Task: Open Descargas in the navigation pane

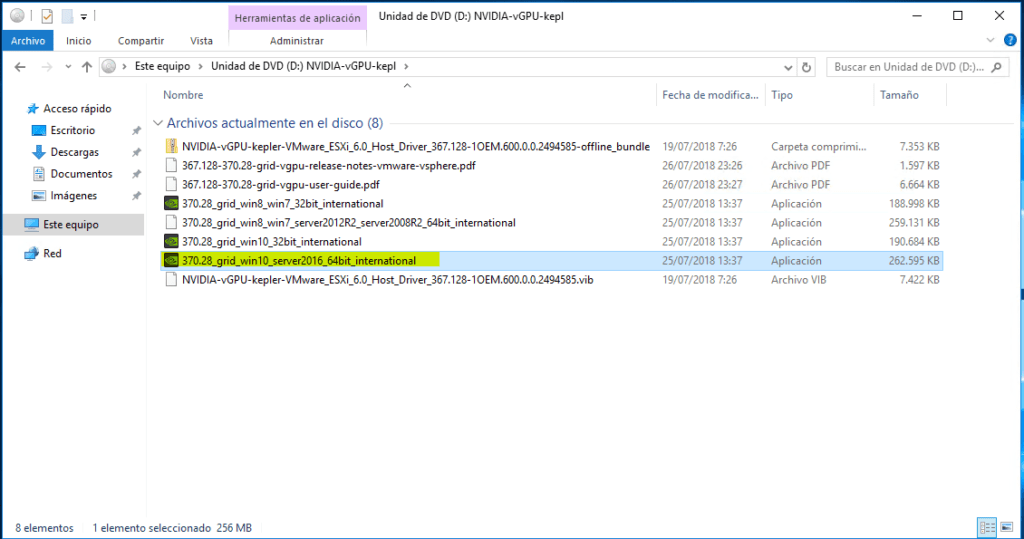Action: [74, 152]
